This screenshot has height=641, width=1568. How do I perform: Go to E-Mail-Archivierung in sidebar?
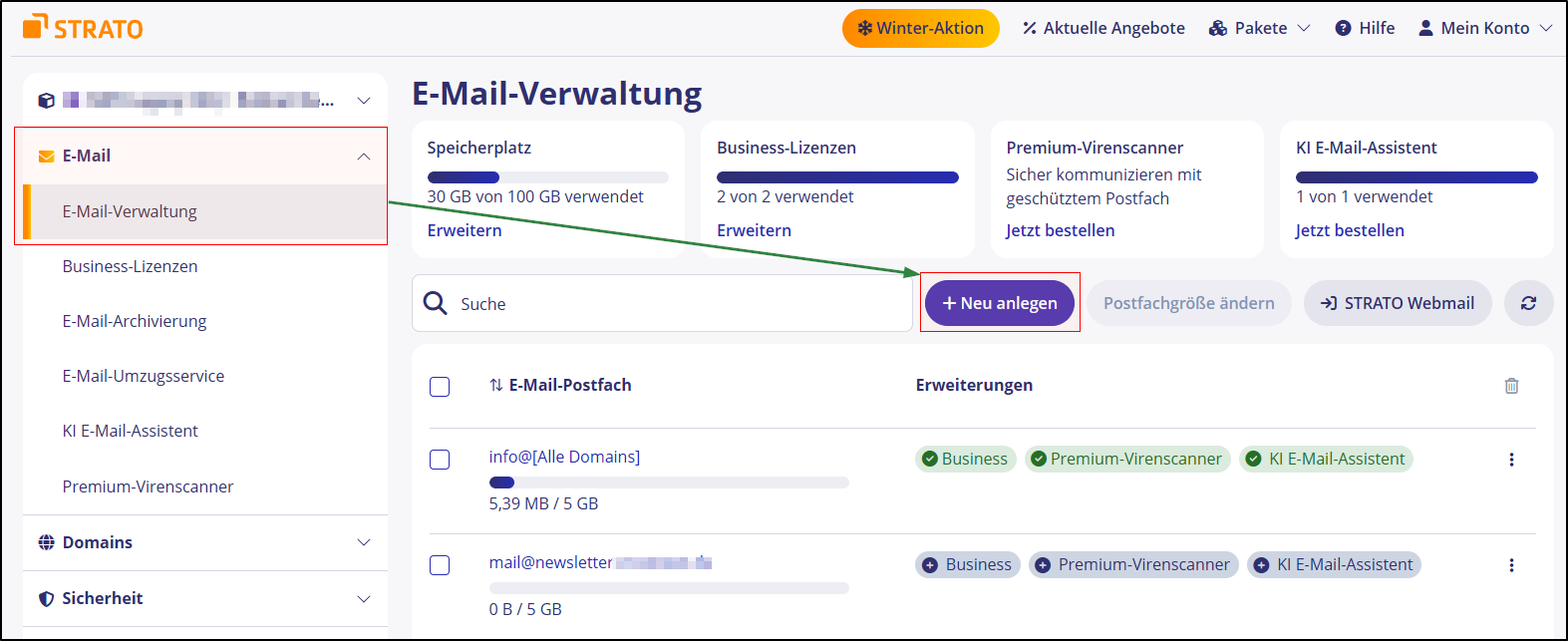tap(135, 321)
